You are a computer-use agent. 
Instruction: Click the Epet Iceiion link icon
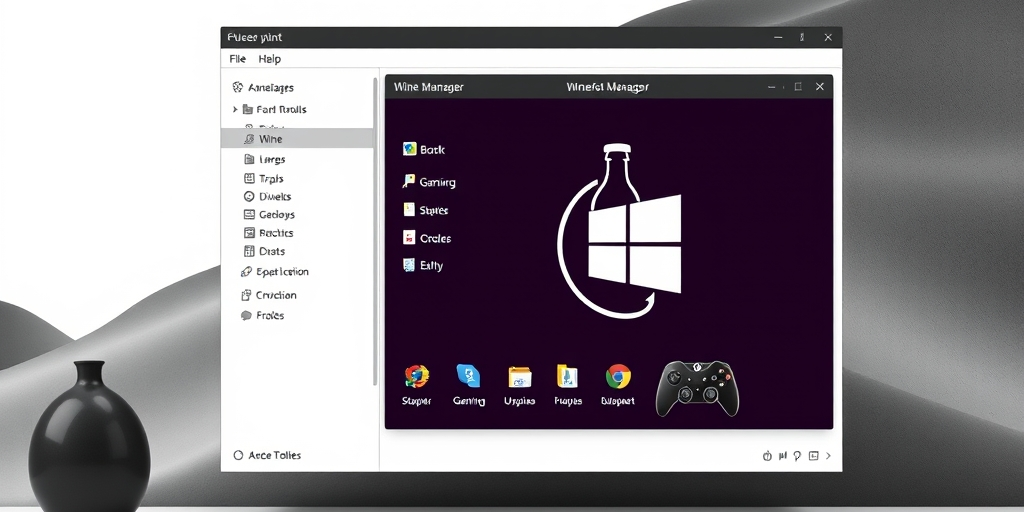246,272
